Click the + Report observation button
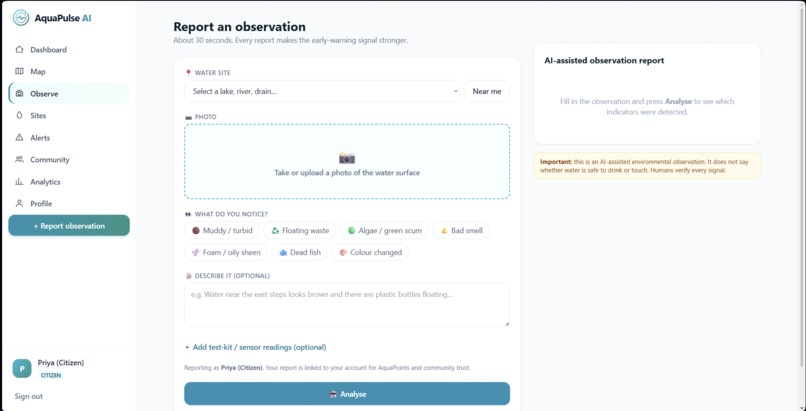The width and height of the screenshot is (806, 411). 69,226
